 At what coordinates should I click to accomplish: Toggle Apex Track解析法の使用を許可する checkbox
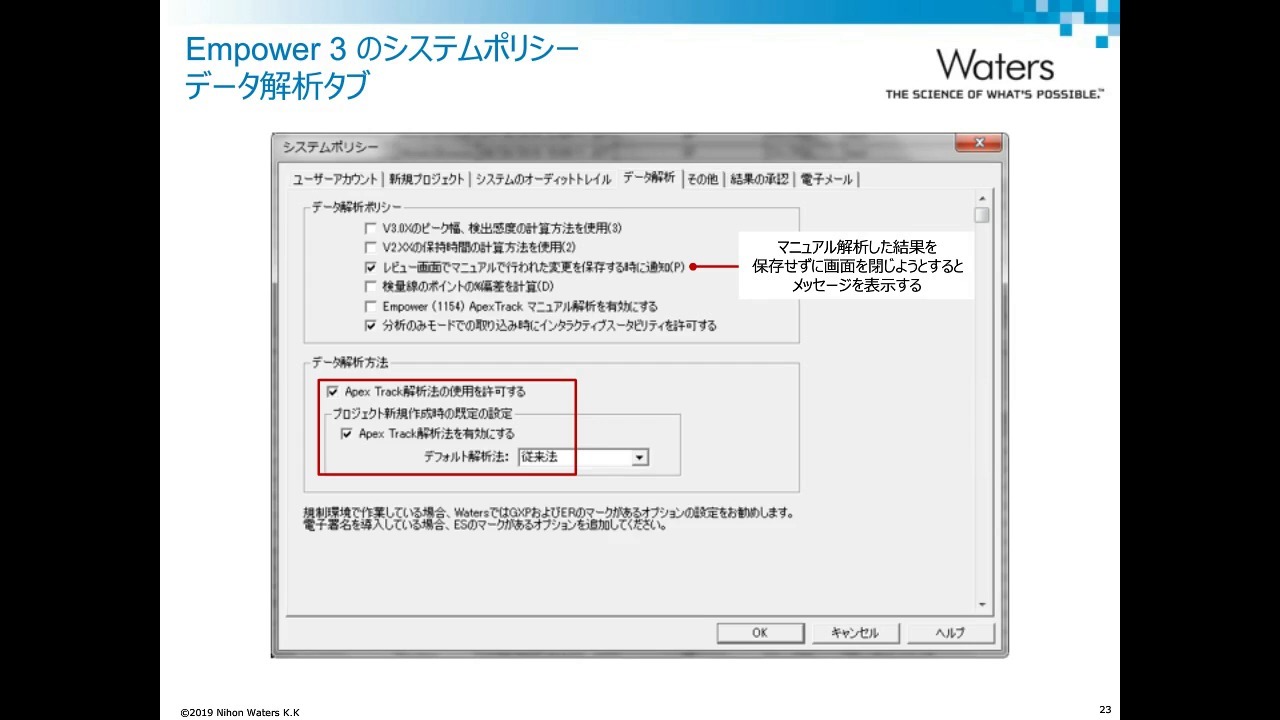pyautogui.click(x=333, y=392)
